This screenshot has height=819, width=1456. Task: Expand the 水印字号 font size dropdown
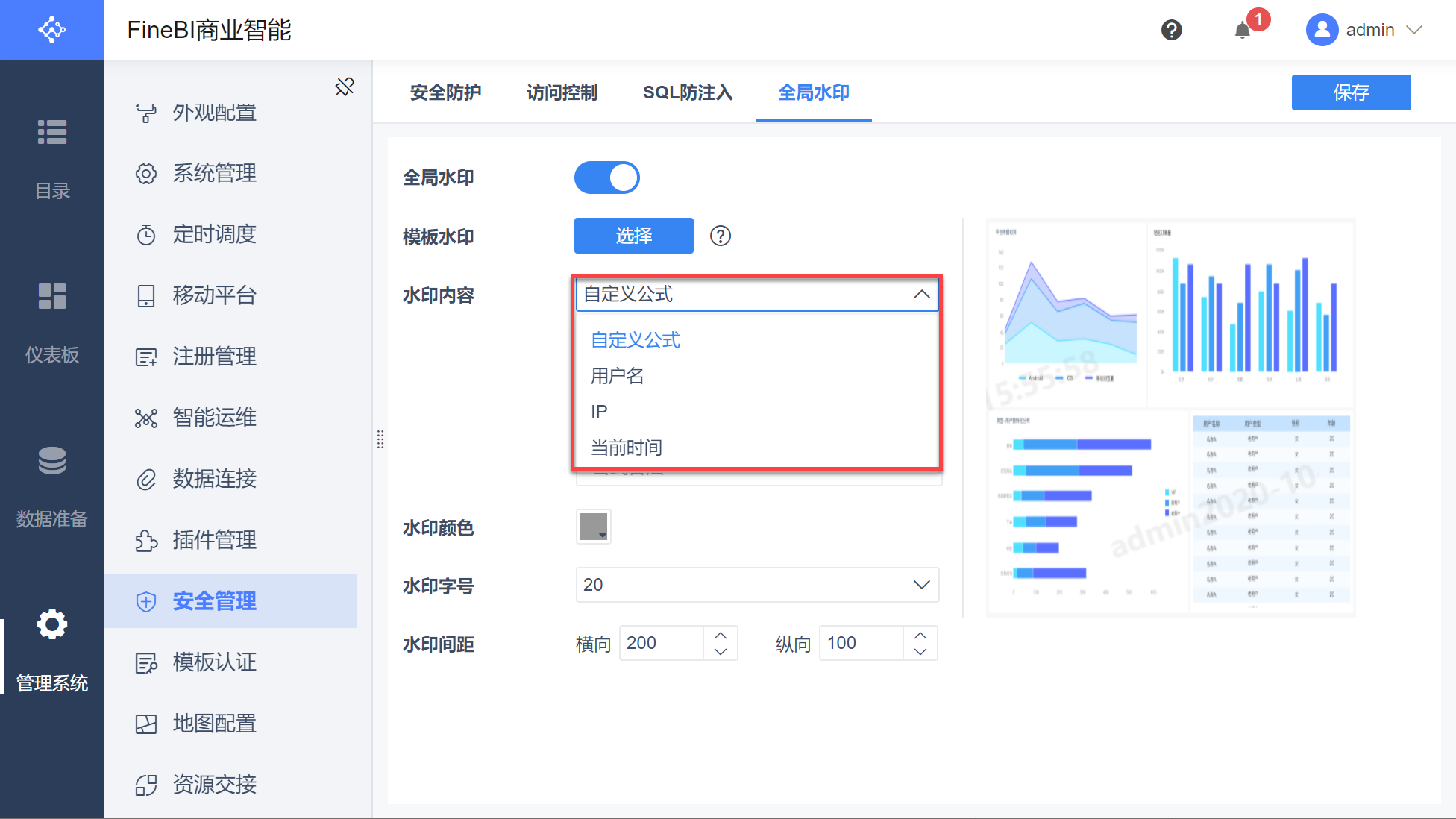921,585
